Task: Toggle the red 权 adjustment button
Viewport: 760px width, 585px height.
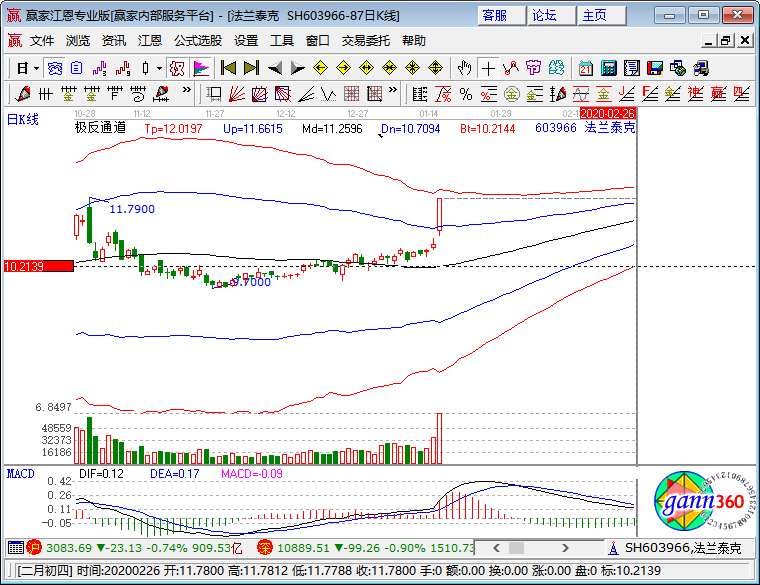Action: [x=177, y=68]
